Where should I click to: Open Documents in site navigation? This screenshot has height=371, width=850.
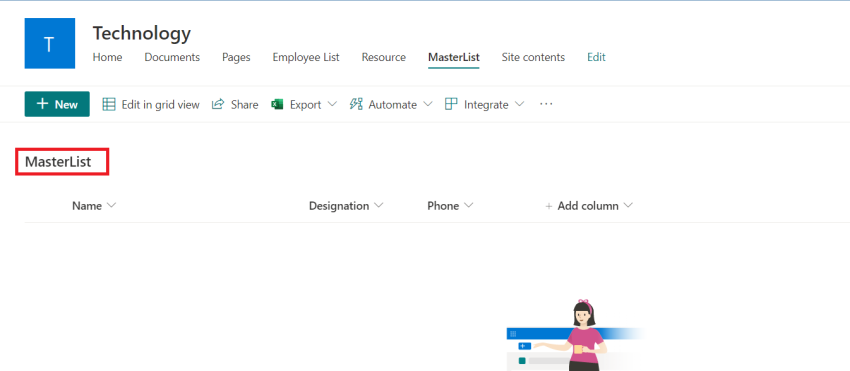pyautogui.click(x=172, y=57)
